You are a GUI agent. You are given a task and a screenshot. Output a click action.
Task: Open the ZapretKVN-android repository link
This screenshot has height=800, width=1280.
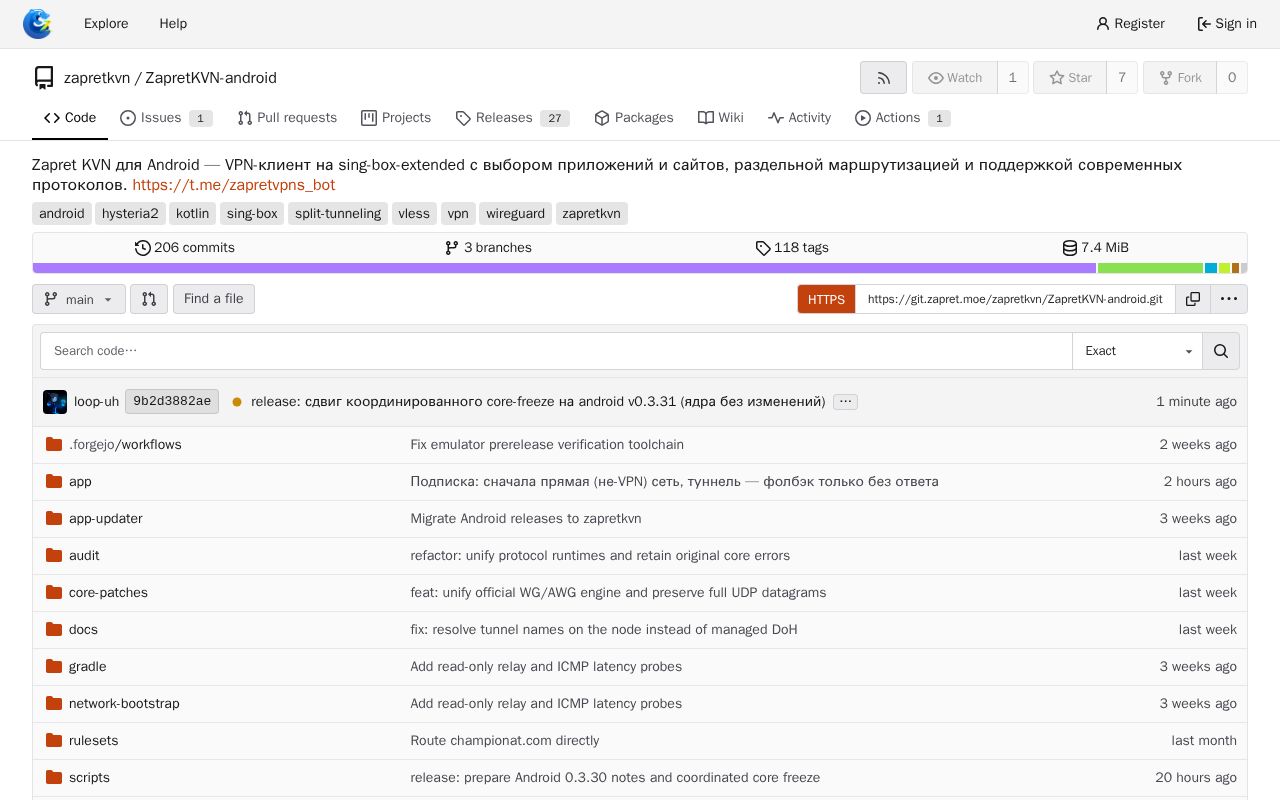[211, 78]
